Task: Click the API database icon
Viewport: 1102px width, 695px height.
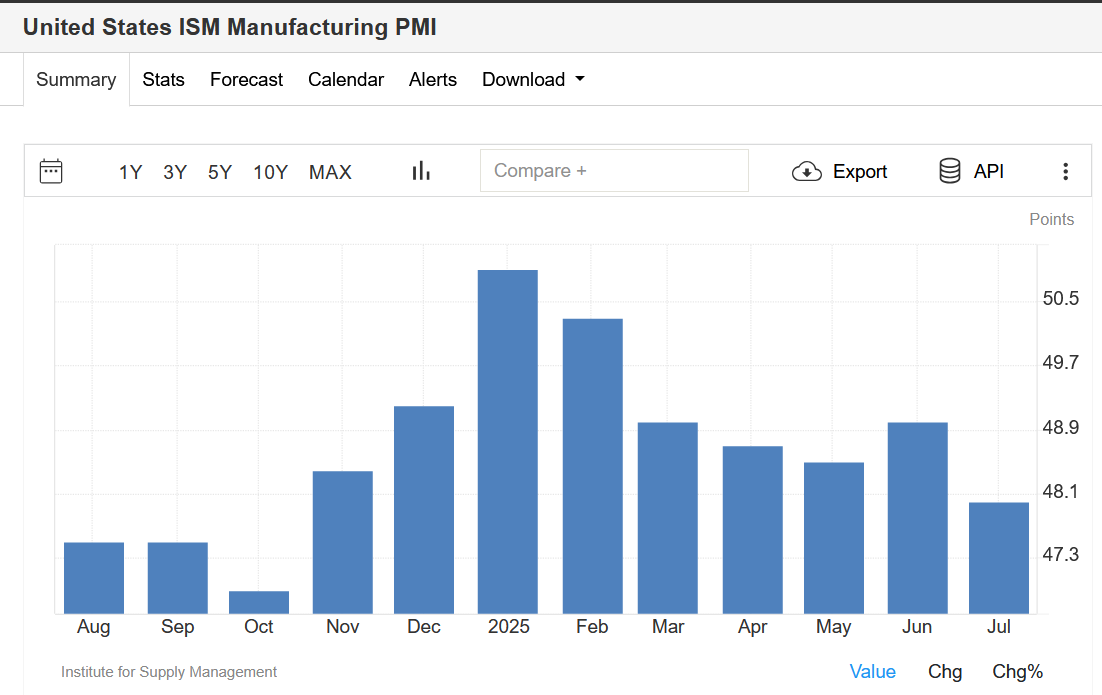Action: coord(949,171)
